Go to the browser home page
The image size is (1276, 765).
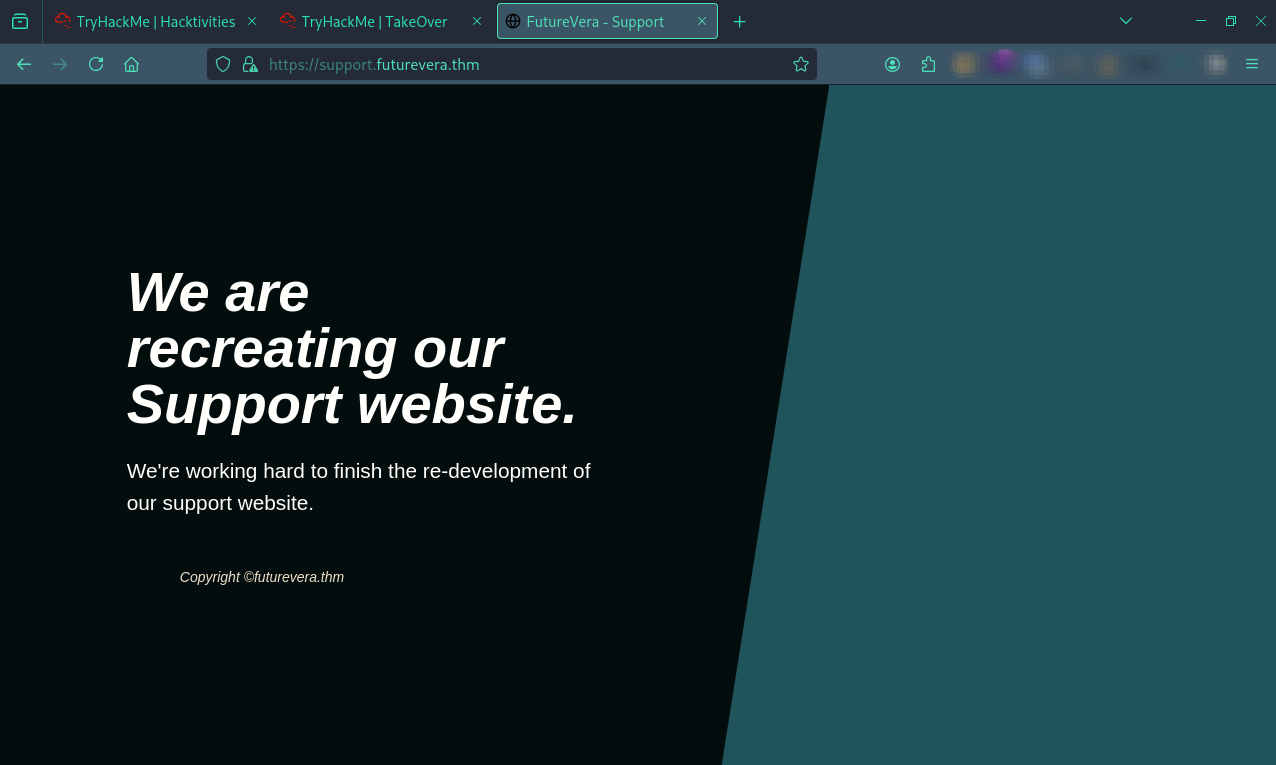[131, 64]
